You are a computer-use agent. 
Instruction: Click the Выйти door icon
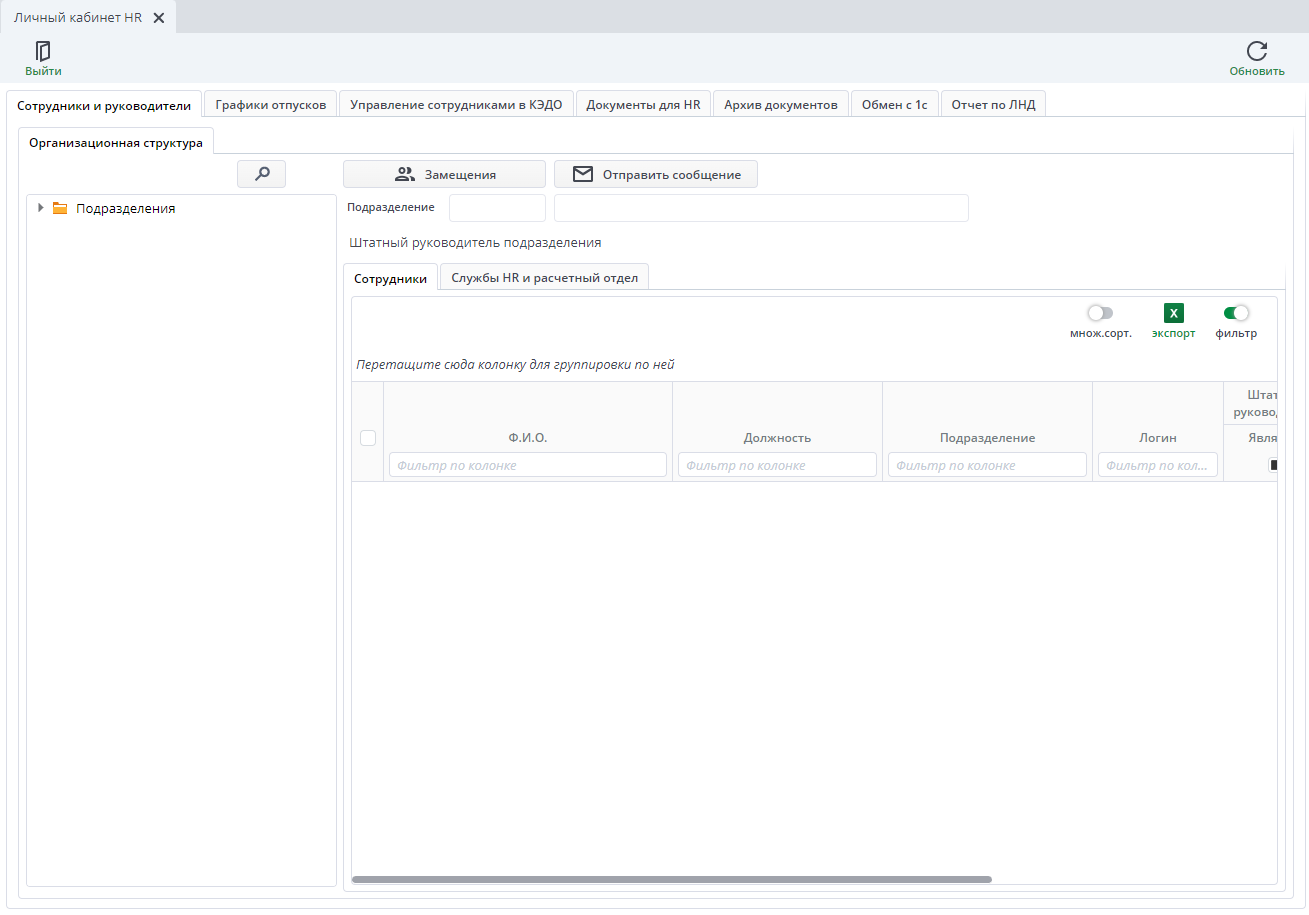[x=43, y=51]
